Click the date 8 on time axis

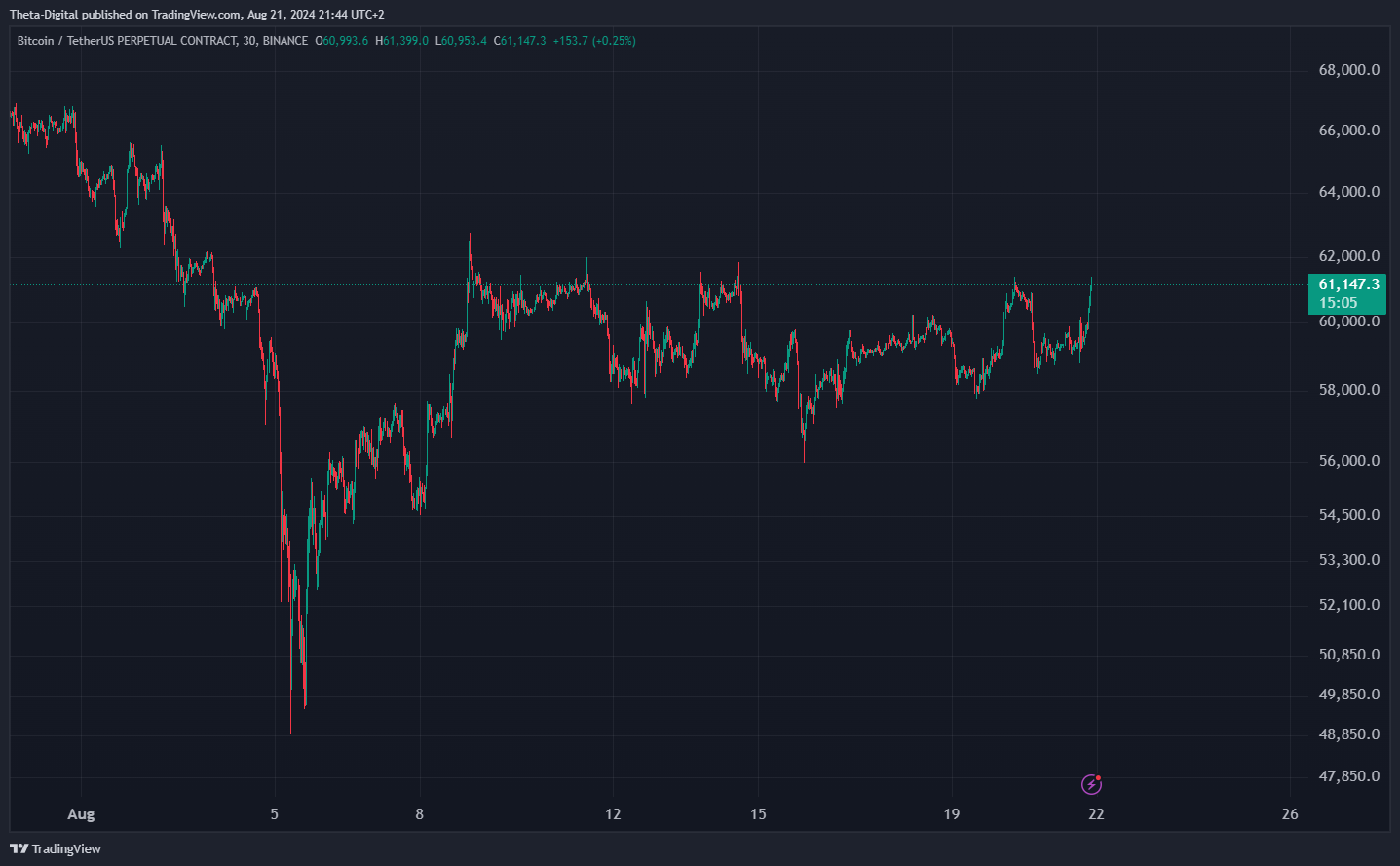coord(420,814)
